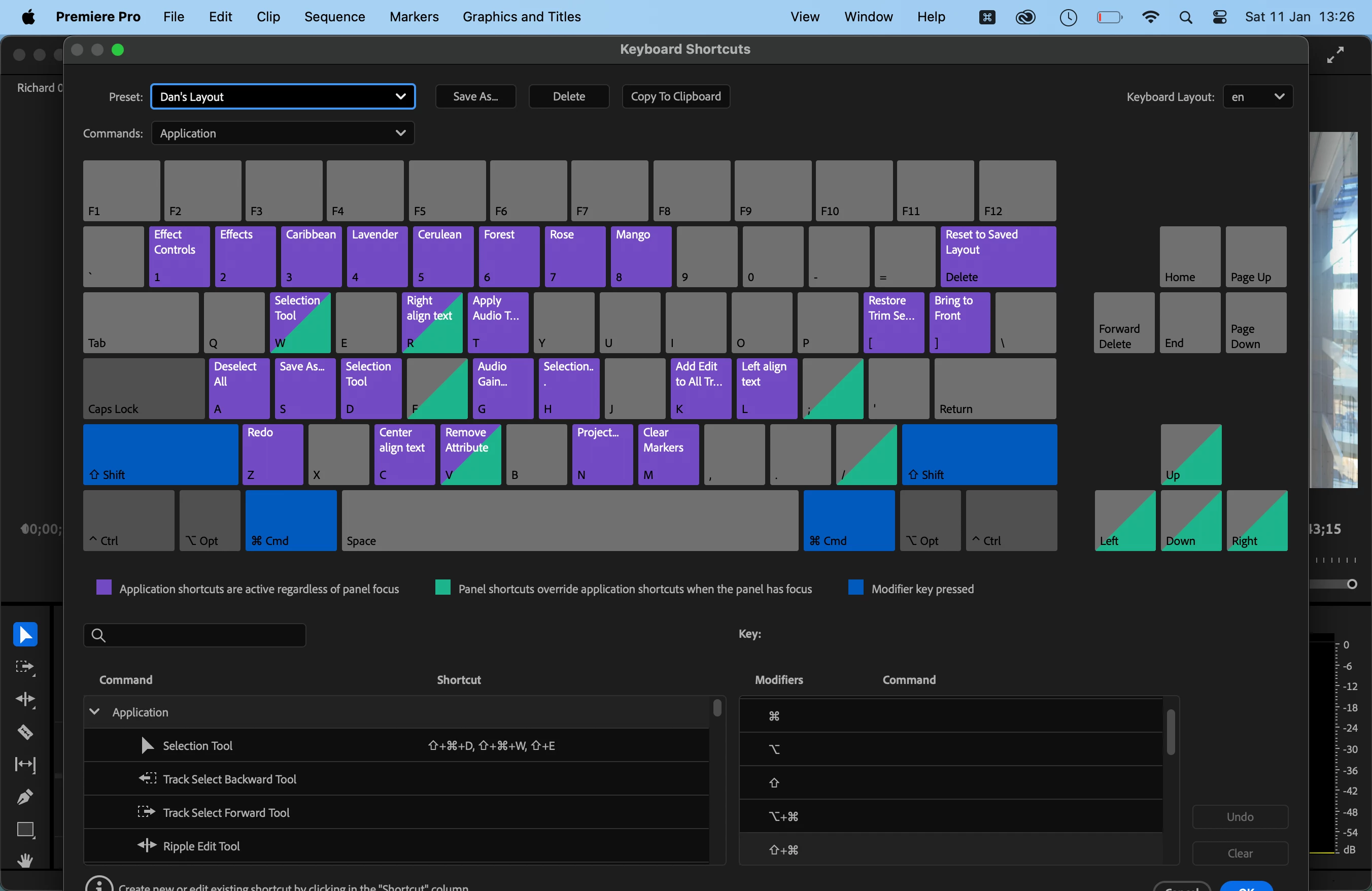Pick the Slip tool icon
The width and height of the screenshot is (1372, 891).
click(25, 765)
